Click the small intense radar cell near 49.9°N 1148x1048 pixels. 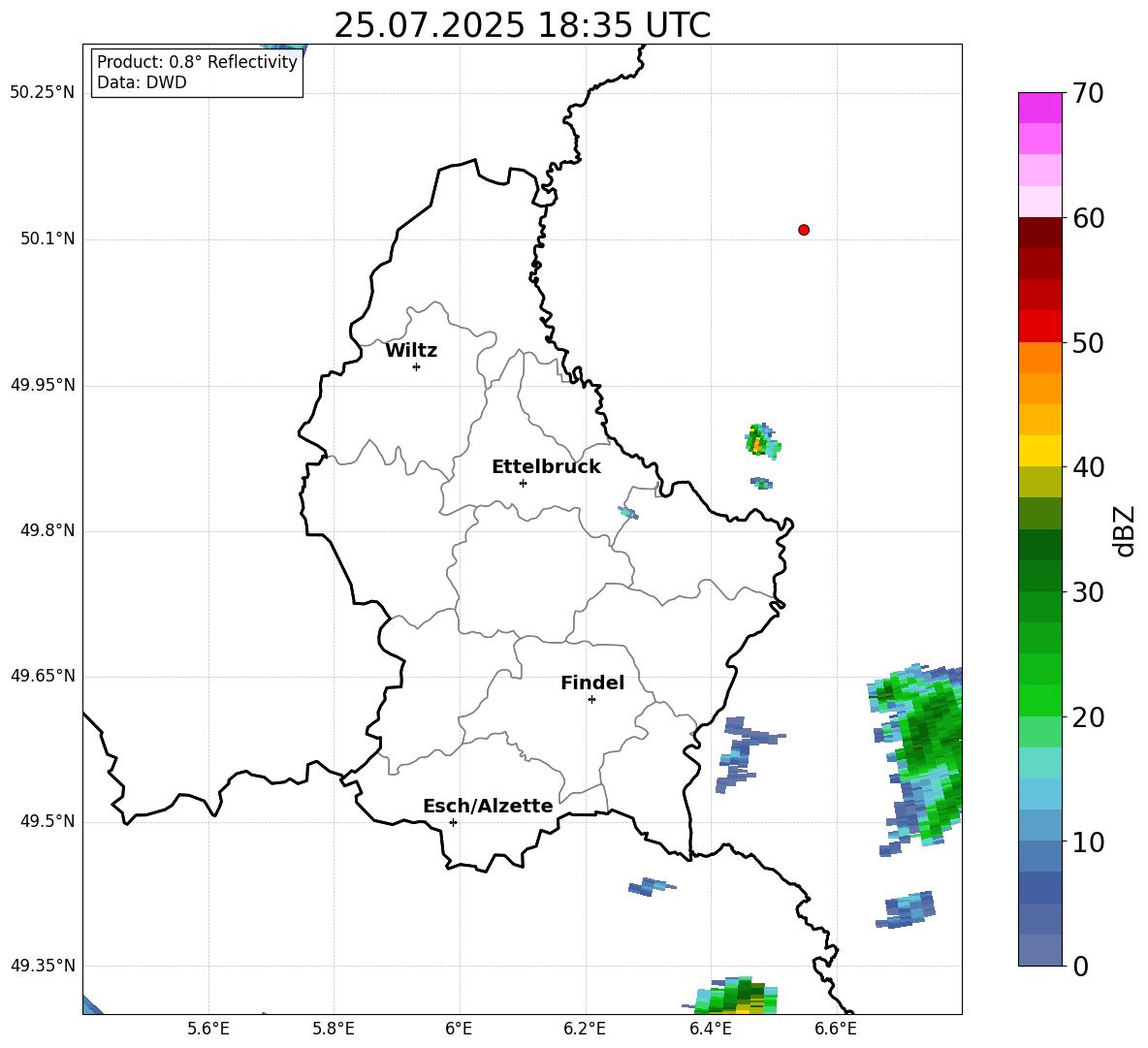coord(762,440)
